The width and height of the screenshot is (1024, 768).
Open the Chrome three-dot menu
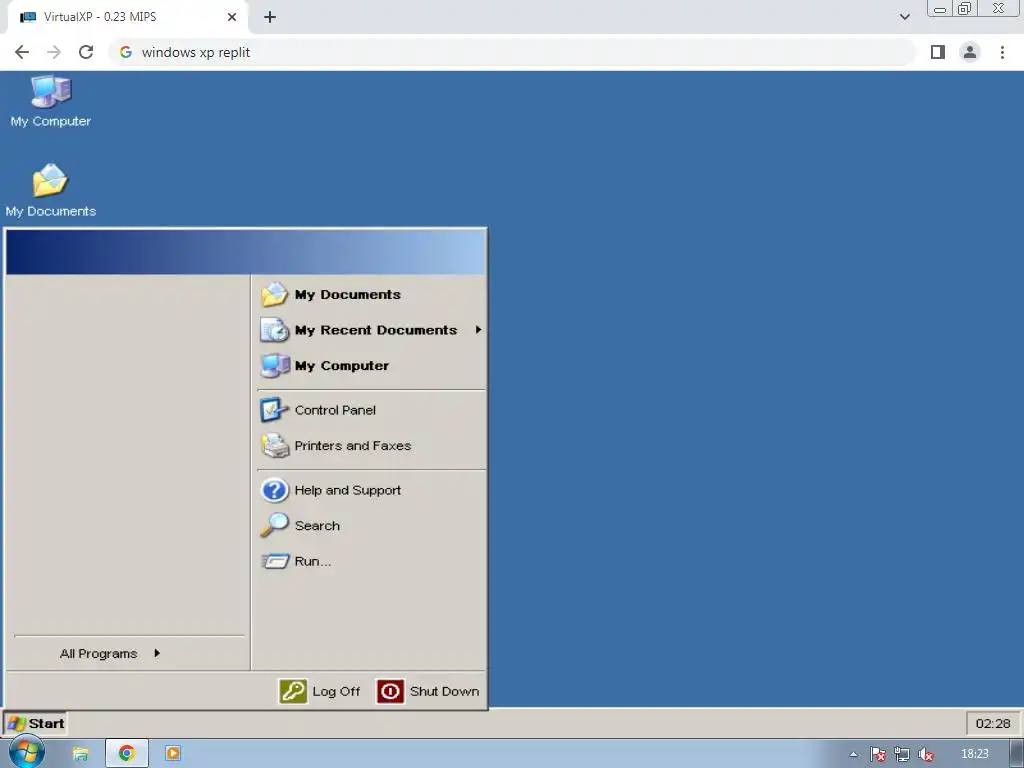coord(1002,52)
